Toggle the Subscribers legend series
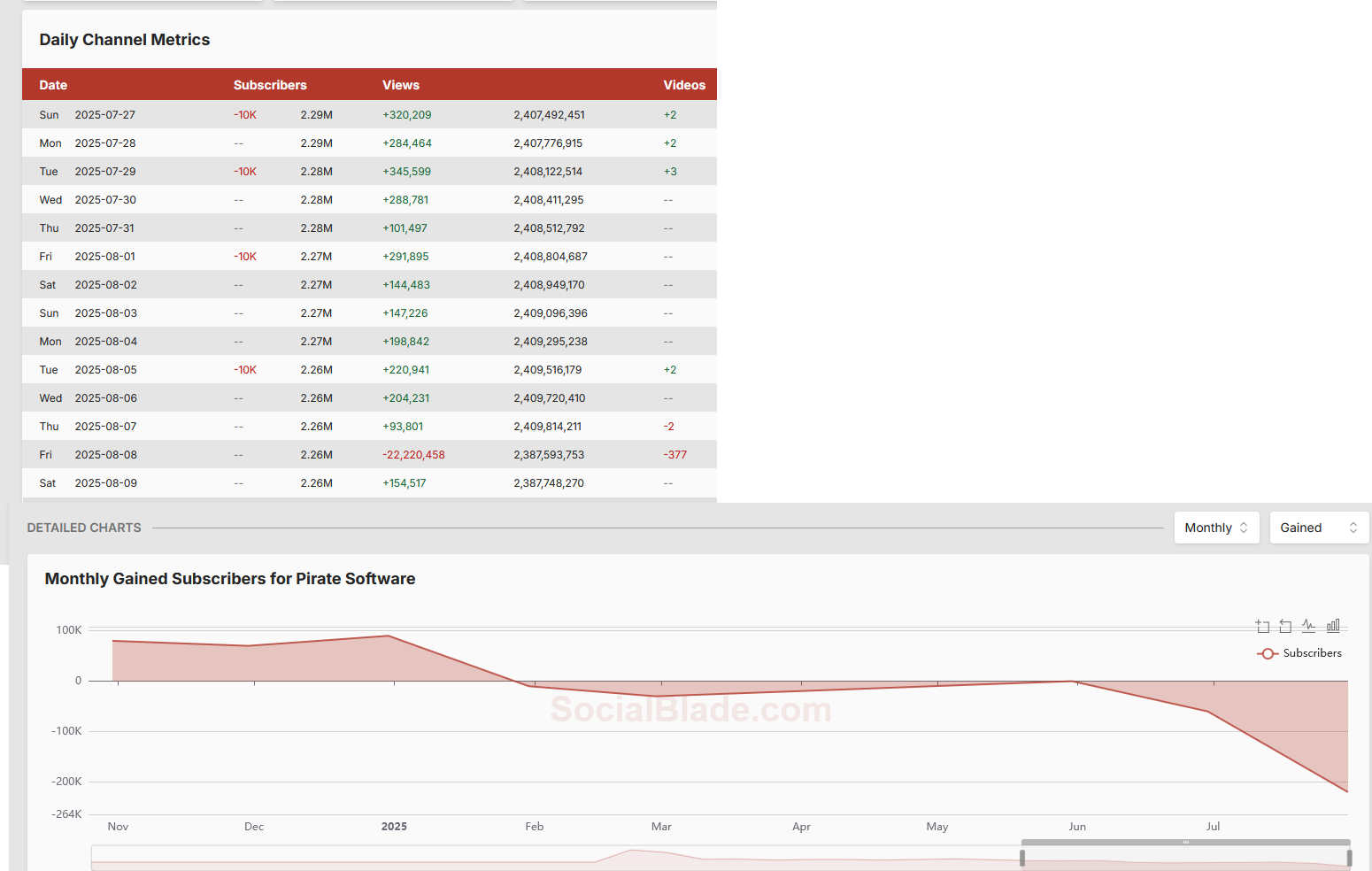Viewport: 1372px width, 871px height. 1299,653
